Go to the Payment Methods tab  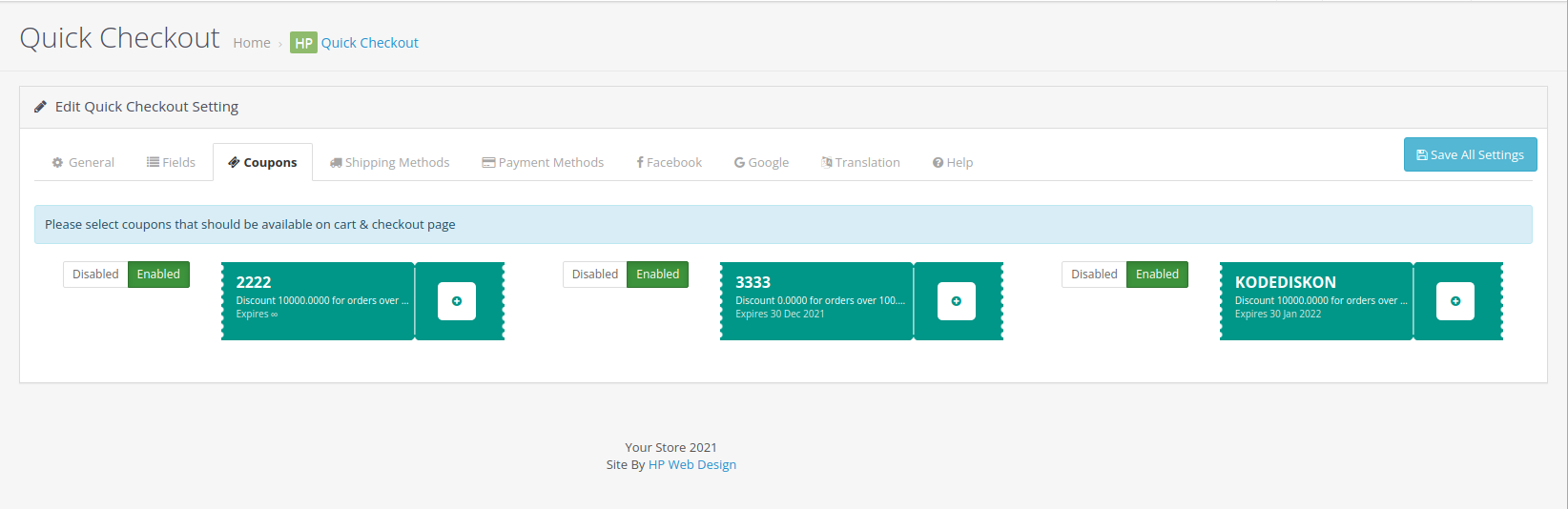[543, 163]
